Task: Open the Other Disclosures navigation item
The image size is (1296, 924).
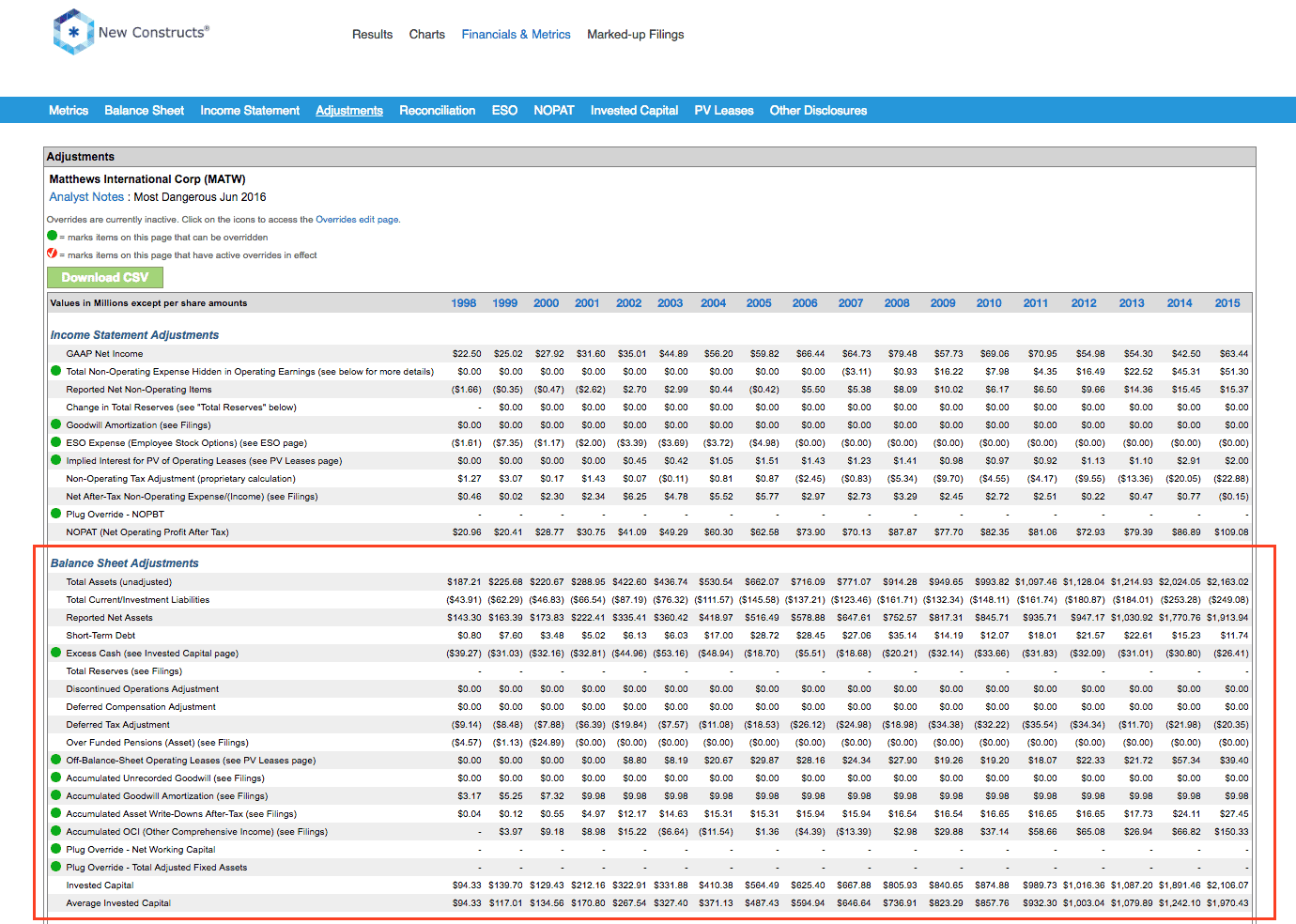Action: tap(819, 111)
